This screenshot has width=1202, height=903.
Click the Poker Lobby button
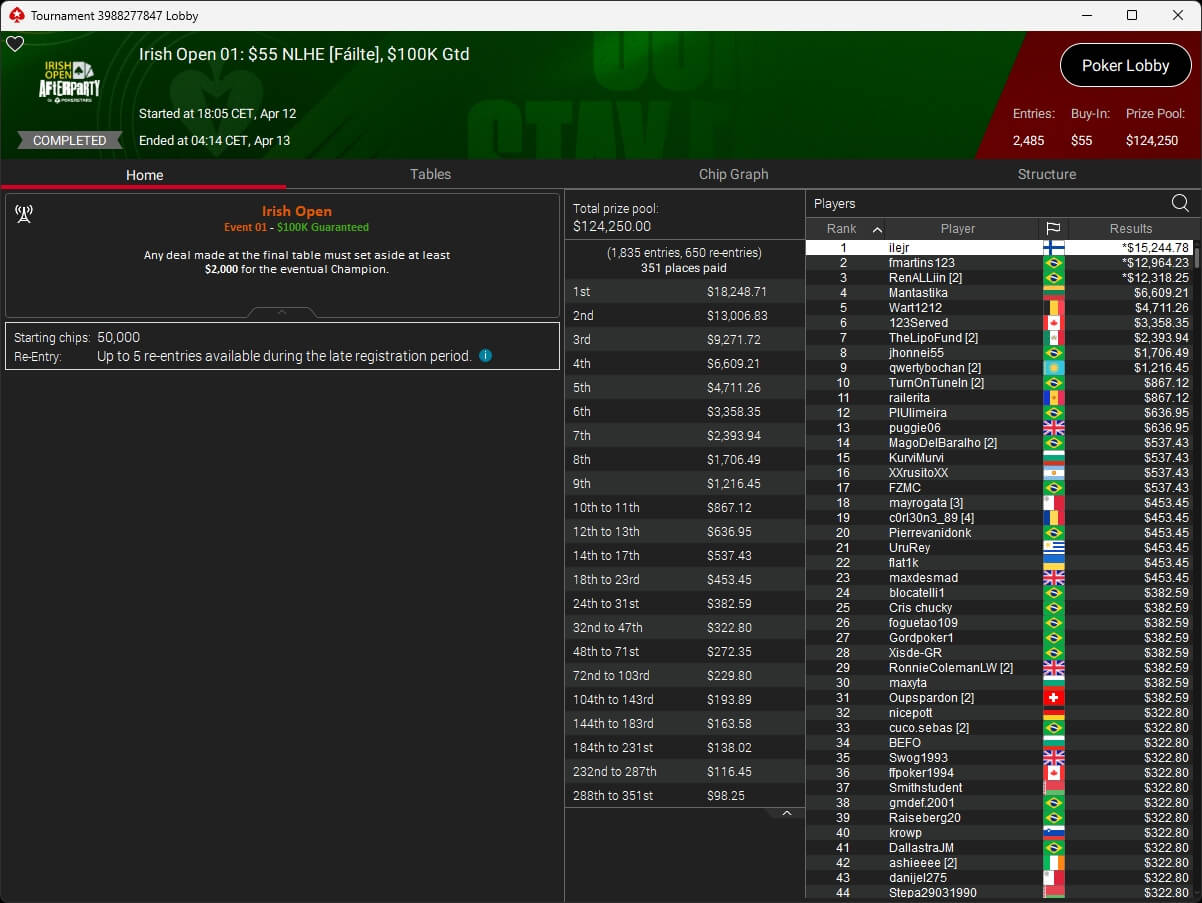tap(1125, 66)
